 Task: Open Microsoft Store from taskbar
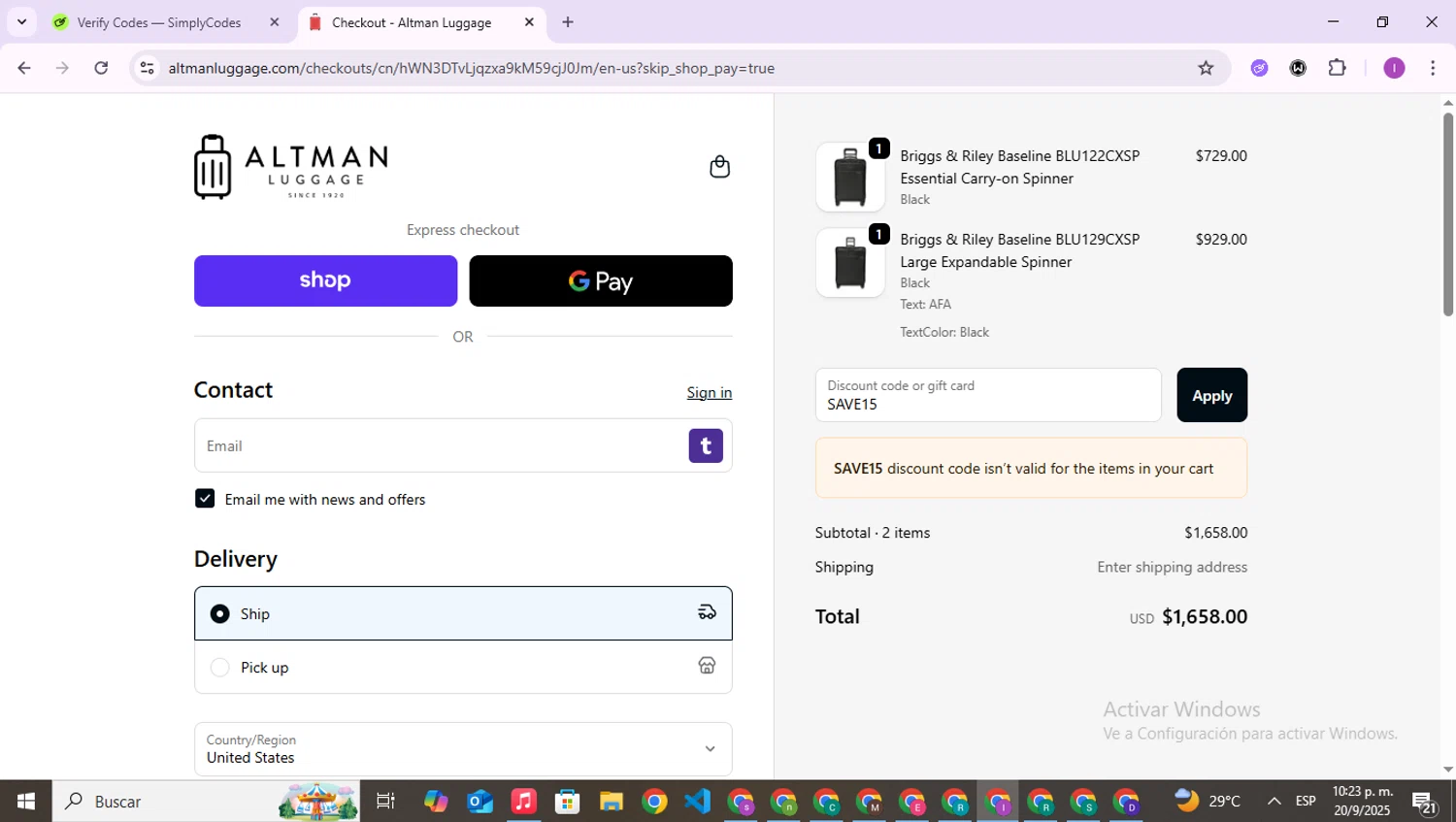567,802
